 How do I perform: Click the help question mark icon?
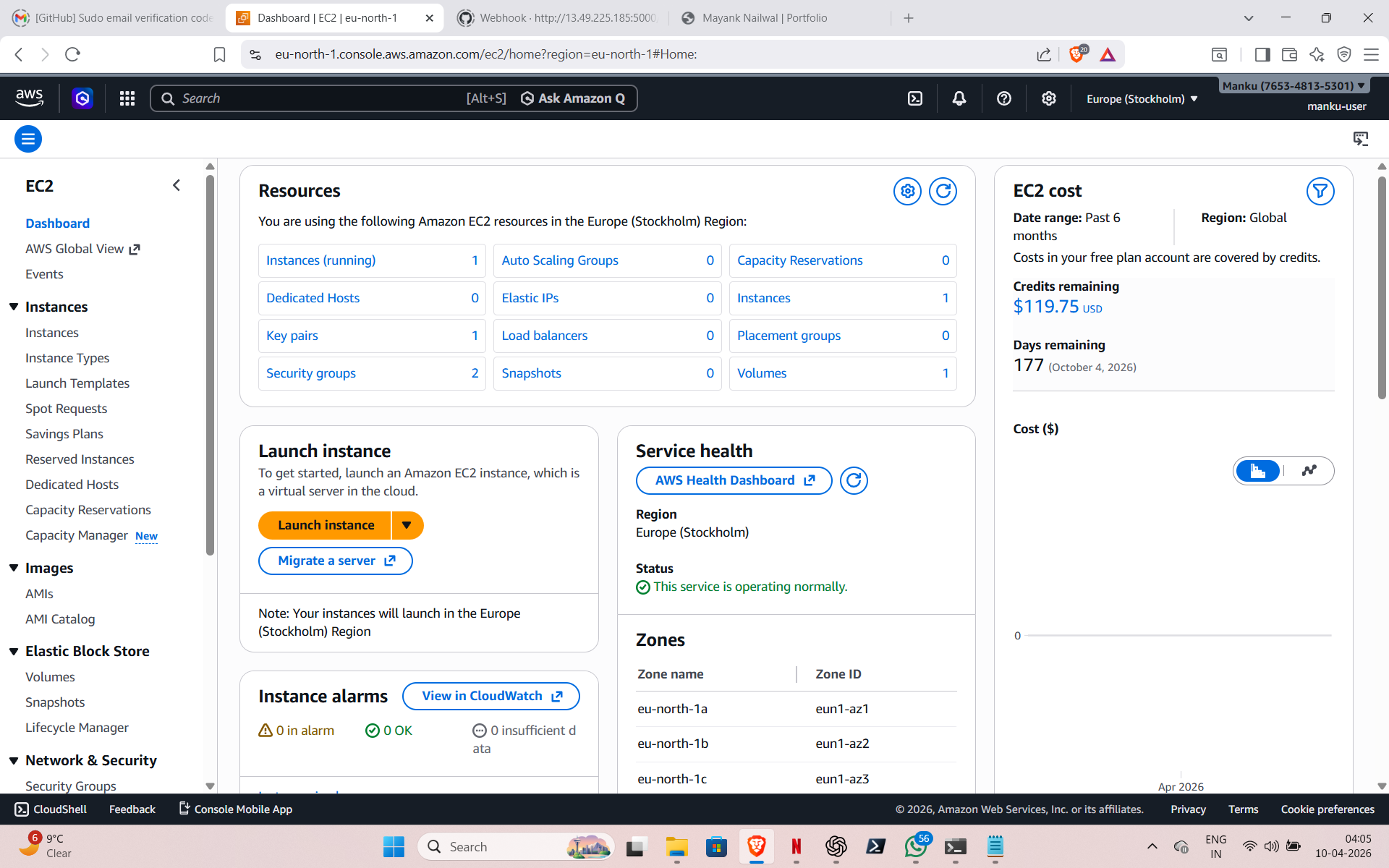[x=1004, y=98]
